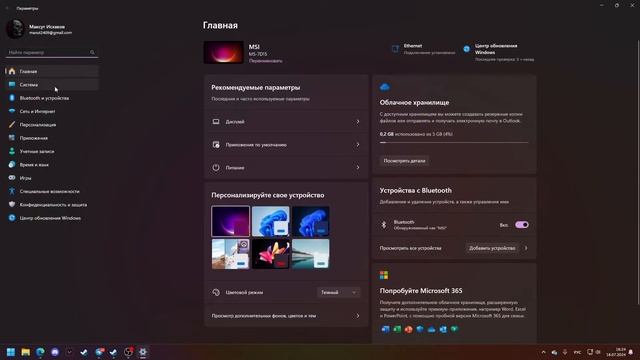
Task: Click the Word icon in Microsoft 365 card
Action: tap(385, 329)
